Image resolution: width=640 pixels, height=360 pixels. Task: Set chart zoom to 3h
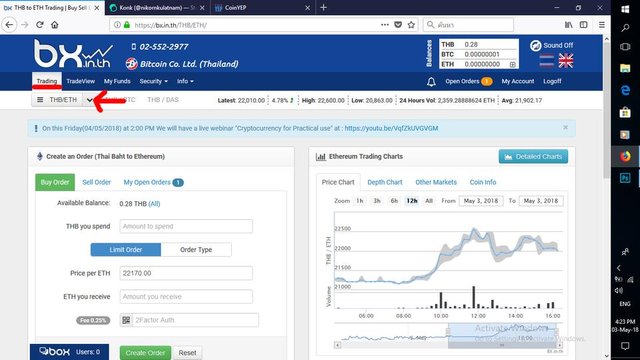pyautogui.click(x=377, y=201)
